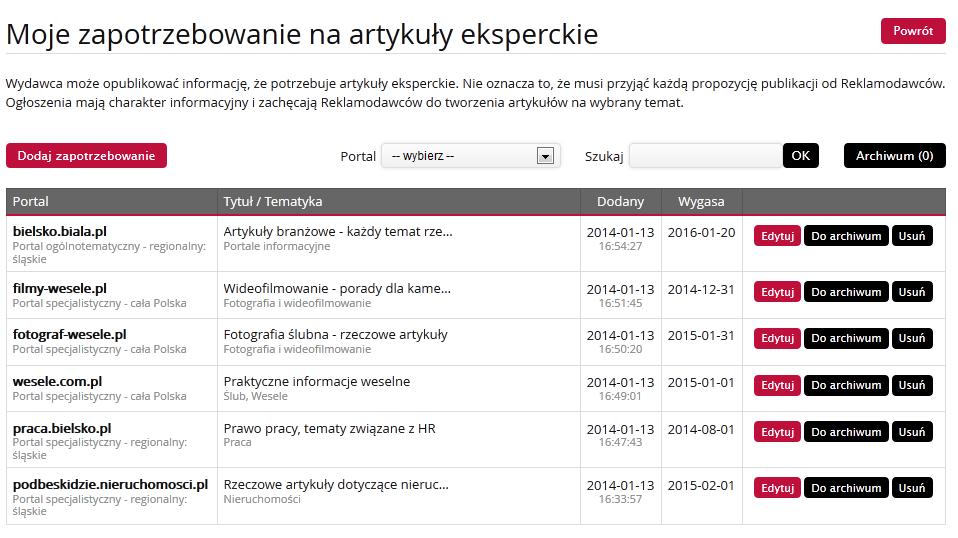Click the Wygasa column header

[x=701, y=202]
